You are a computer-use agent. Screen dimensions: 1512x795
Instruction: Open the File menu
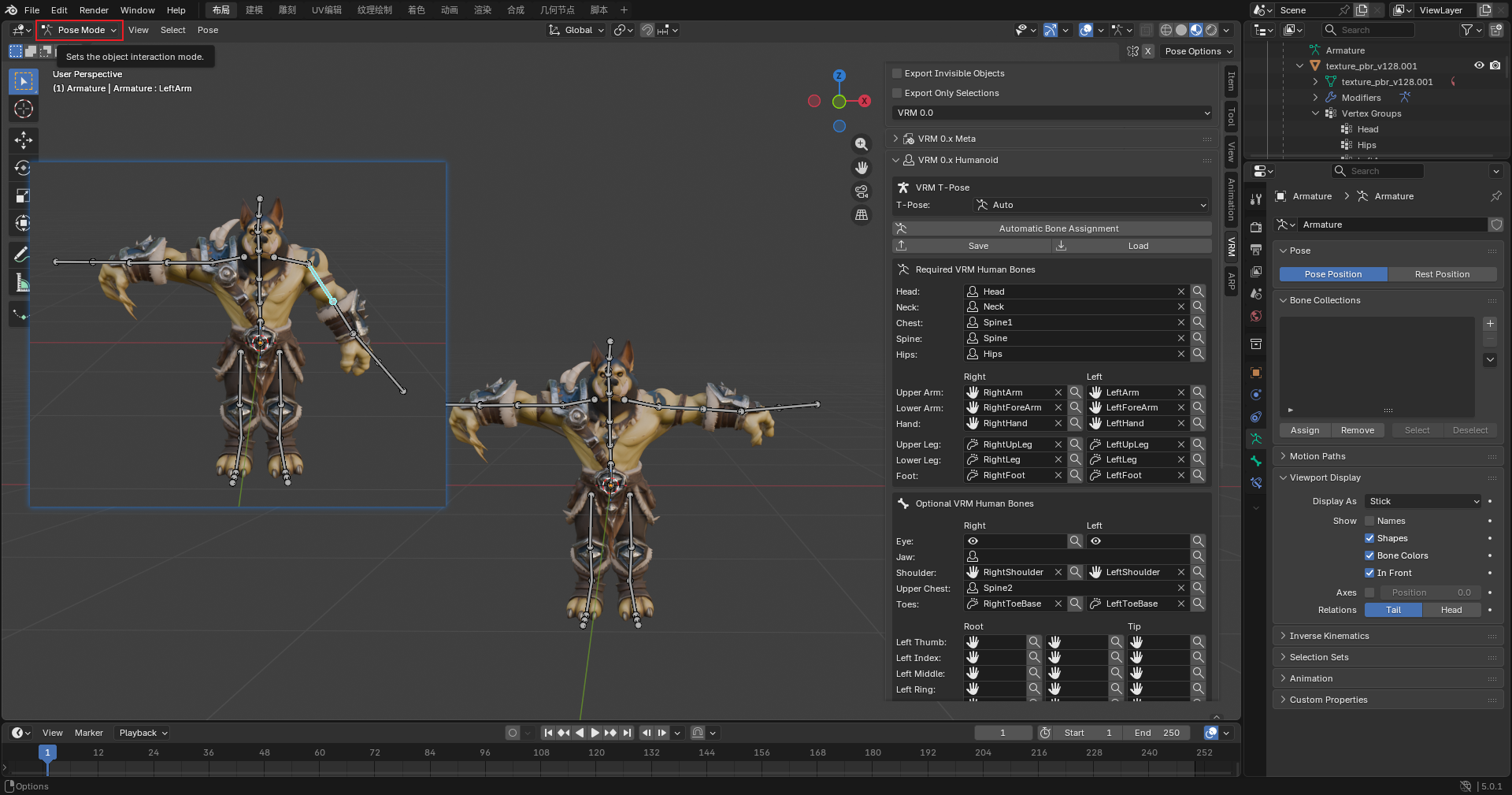click(x=31, y=10)
